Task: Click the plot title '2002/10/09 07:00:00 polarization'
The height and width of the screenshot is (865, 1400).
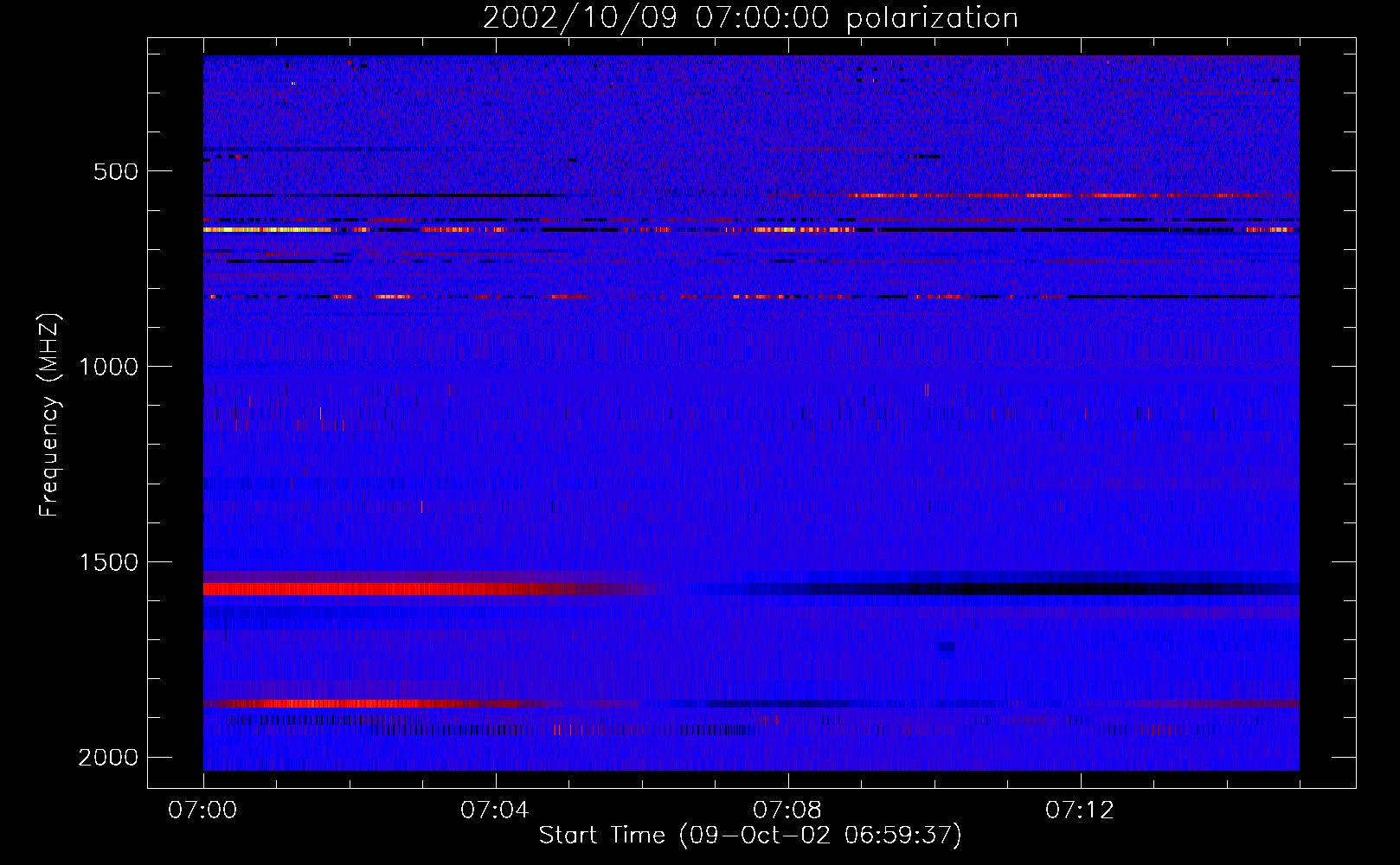Action: click(x=750, y=17)
